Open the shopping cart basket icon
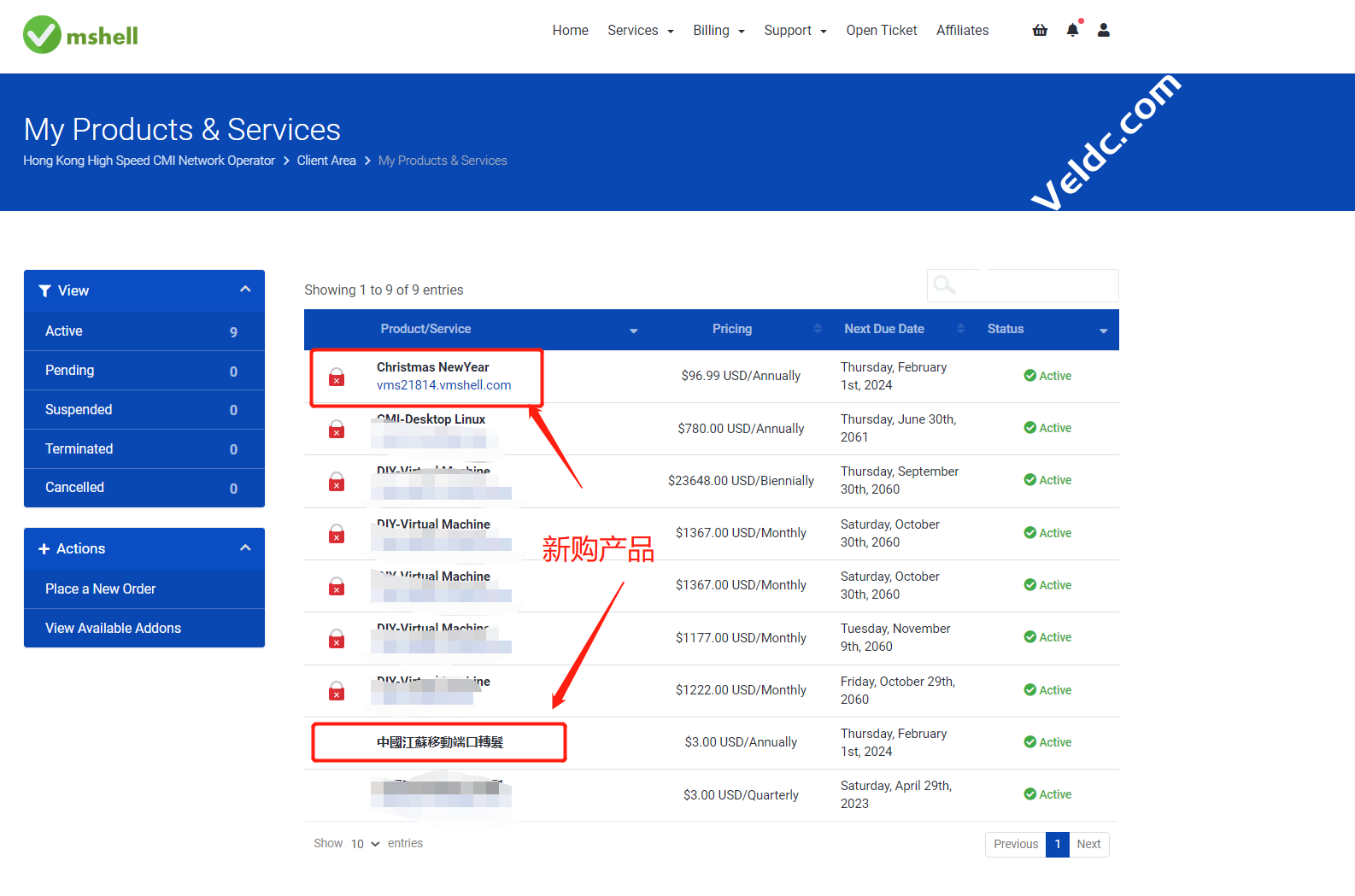The height and width of the screenshot is (896, 1355). tap(1040, 30)
